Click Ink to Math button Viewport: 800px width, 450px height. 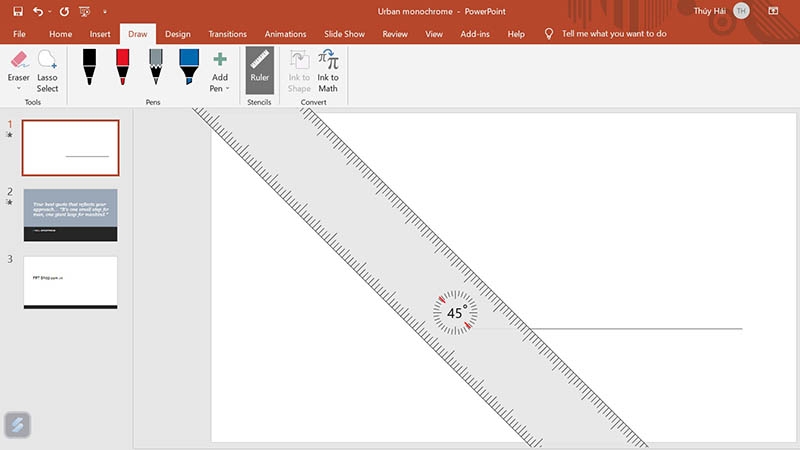pyautogui.click(x=328, y=71)
